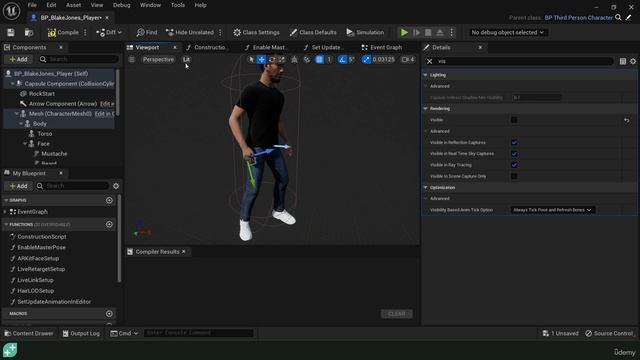
Task: Open Class Settings
Action: [x=256, y=32]
